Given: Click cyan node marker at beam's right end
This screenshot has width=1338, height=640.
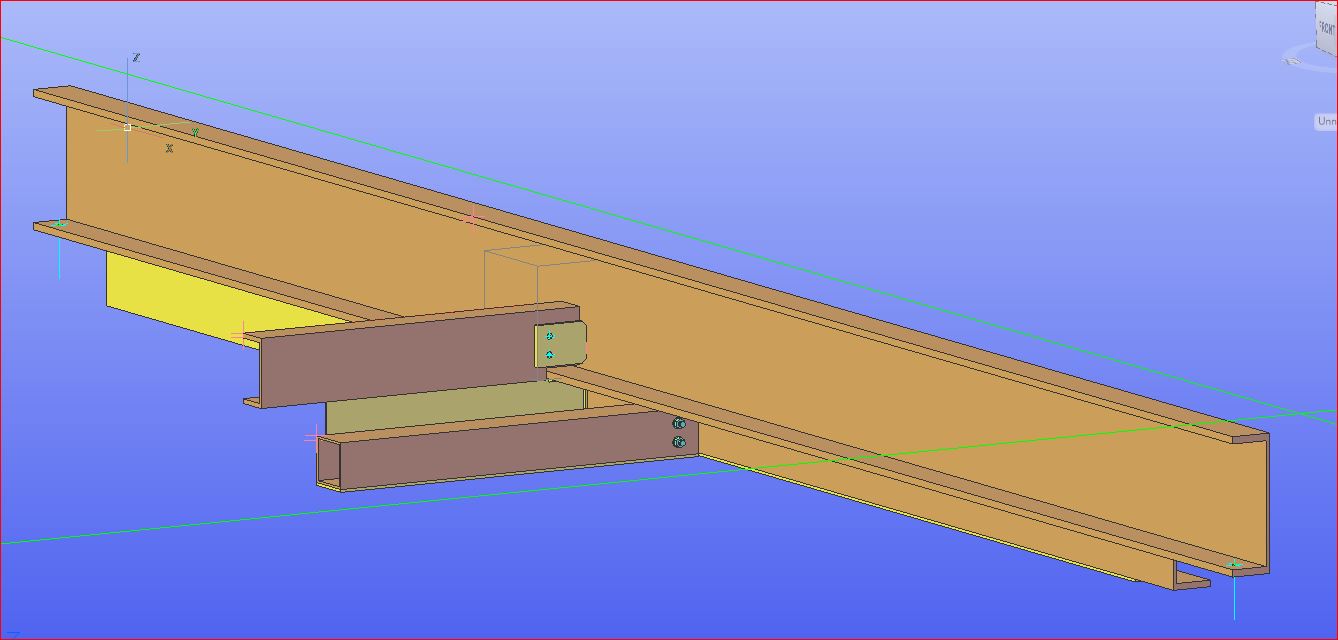Looking at the screenshot, I should 1234,567.
